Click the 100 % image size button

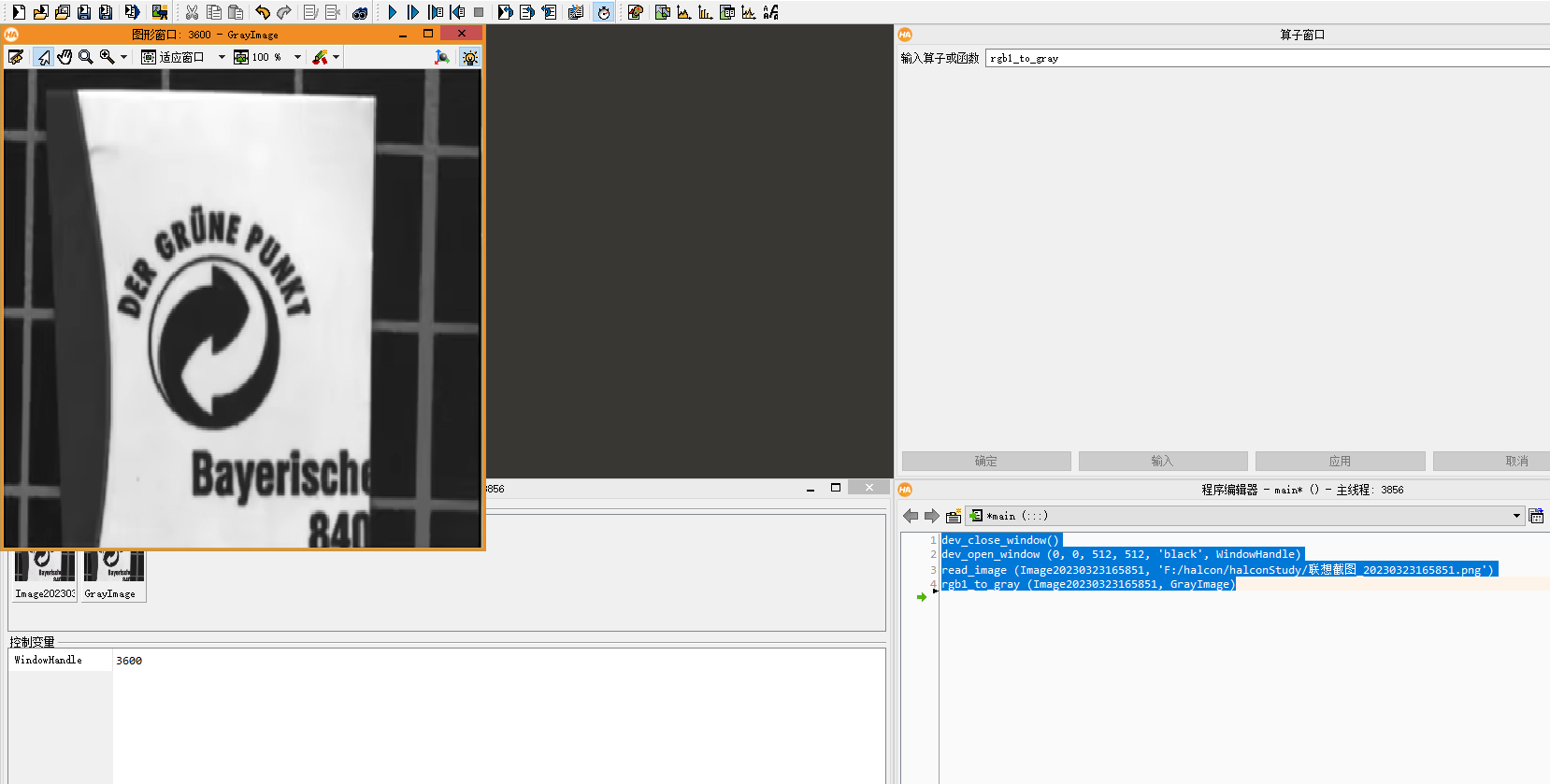coord(258,57)
